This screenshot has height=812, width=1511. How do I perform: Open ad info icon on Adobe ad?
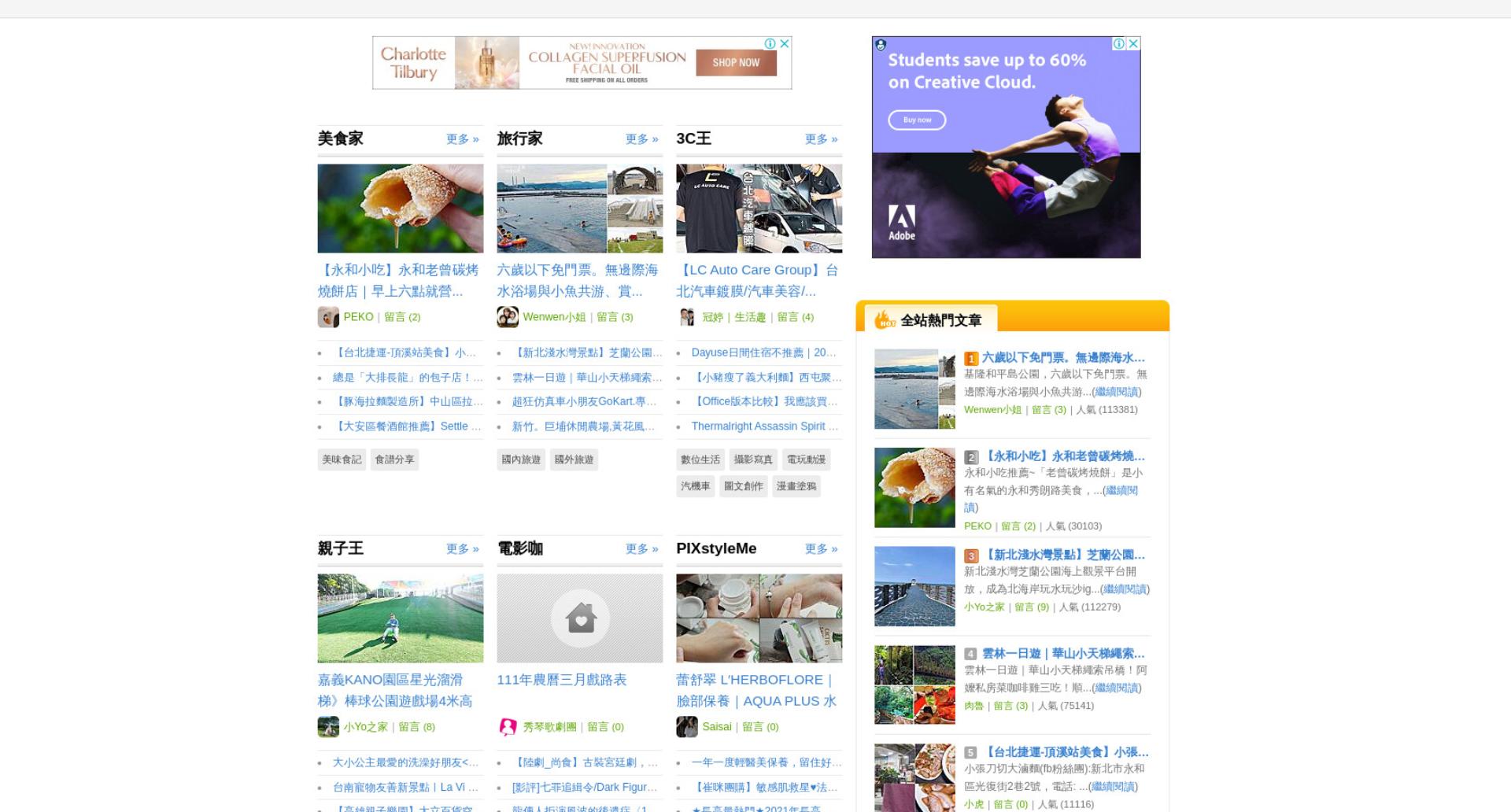tap(1118, 44)
